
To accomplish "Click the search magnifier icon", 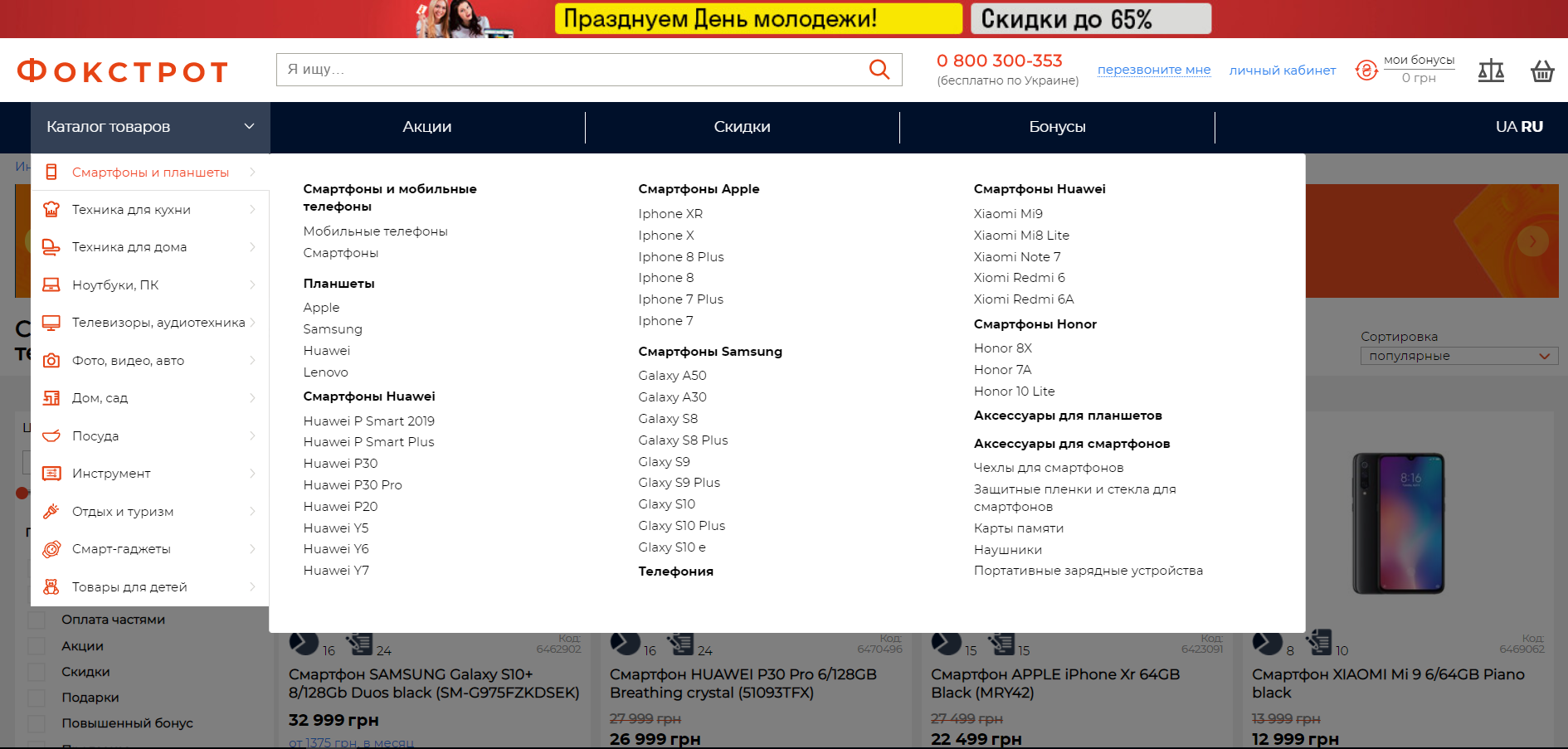I will coord(879,70).
